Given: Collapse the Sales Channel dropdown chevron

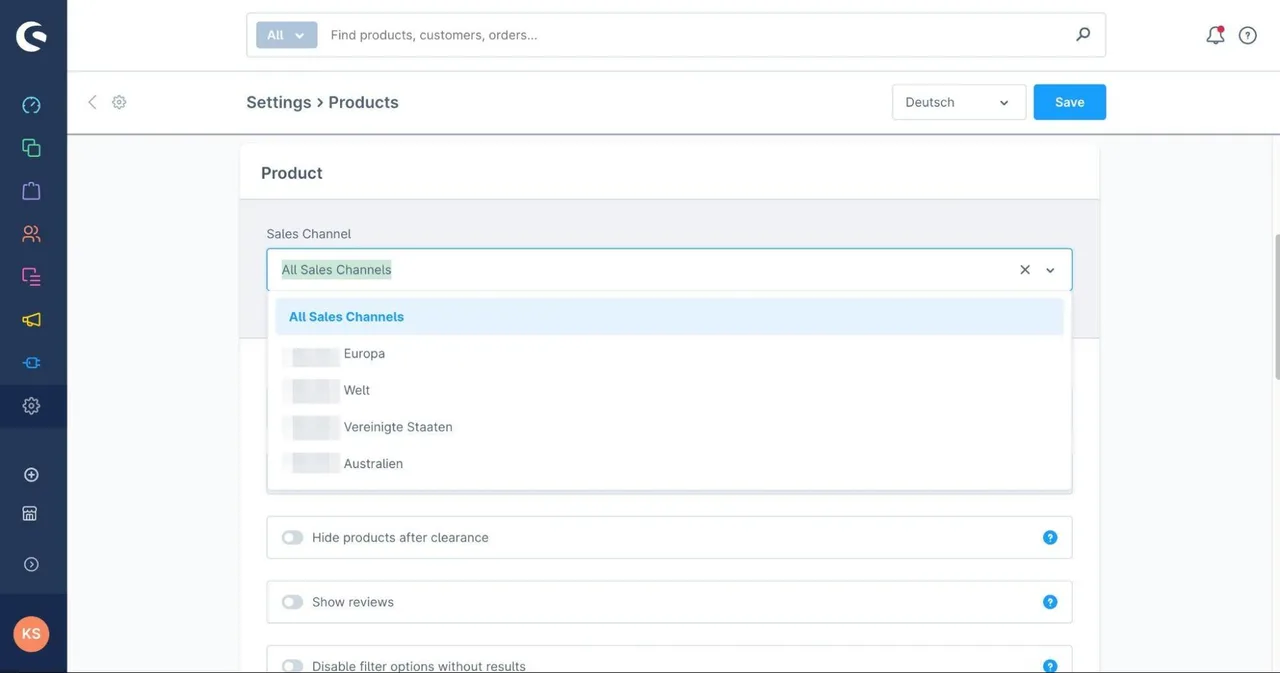Looking at the screenshot, I should (1050, 270).
